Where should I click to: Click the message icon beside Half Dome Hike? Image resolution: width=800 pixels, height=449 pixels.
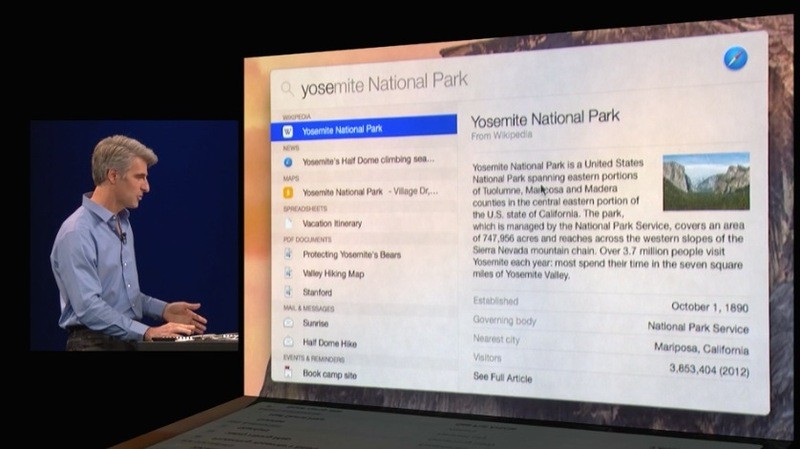(x=288, y=342)
